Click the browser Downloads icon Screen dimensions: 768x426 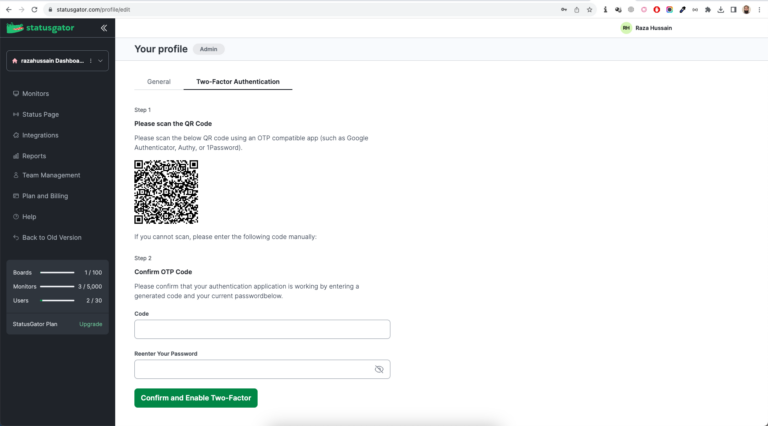point(720,10)
